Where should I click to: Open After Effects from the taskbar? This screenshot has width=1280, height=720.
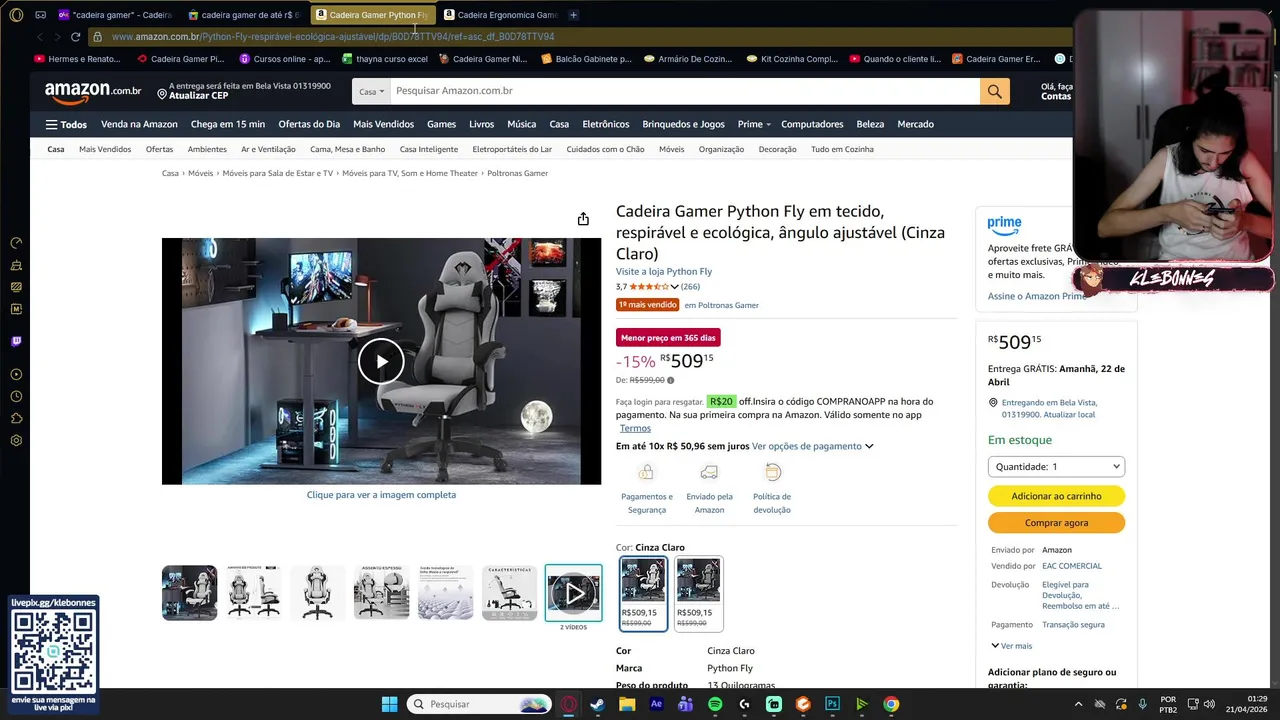pyautogui.click(x=656, y=704)
